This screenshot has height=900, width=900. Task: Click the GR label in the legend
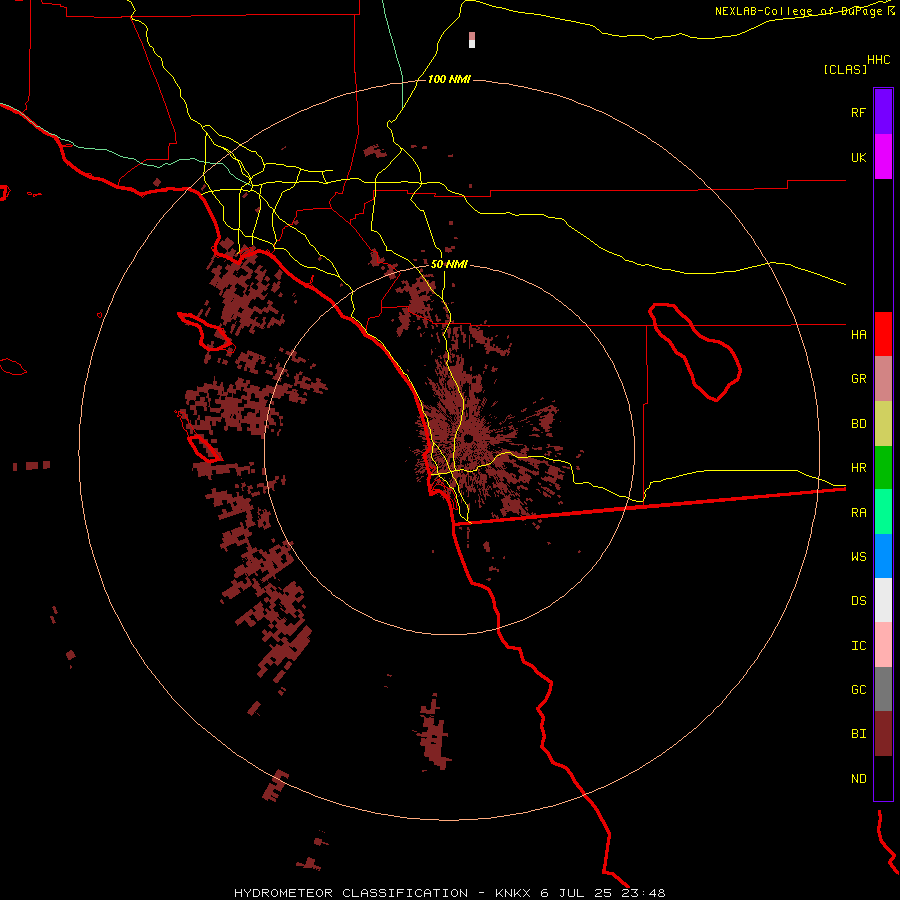[858, 379]
